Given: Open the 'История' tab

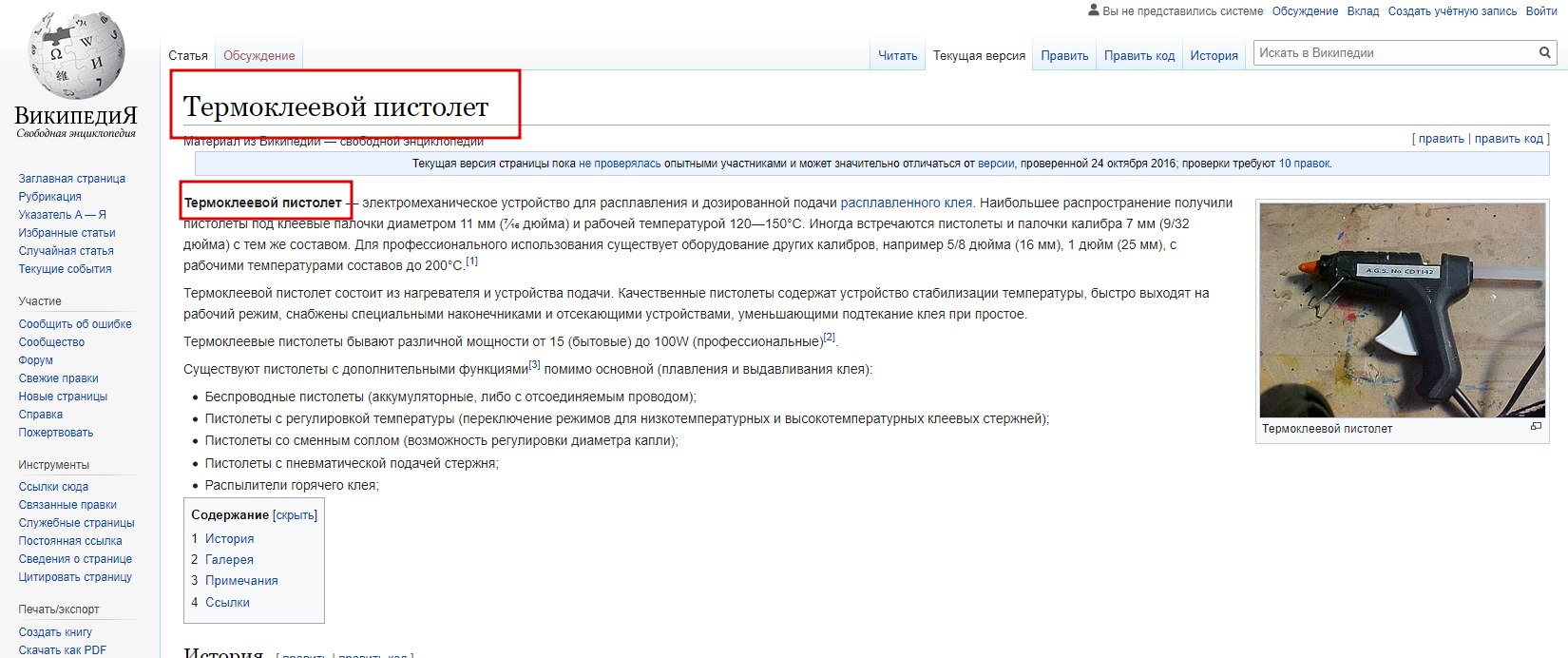Looking at the screenshot, I should coord(1214,55).
